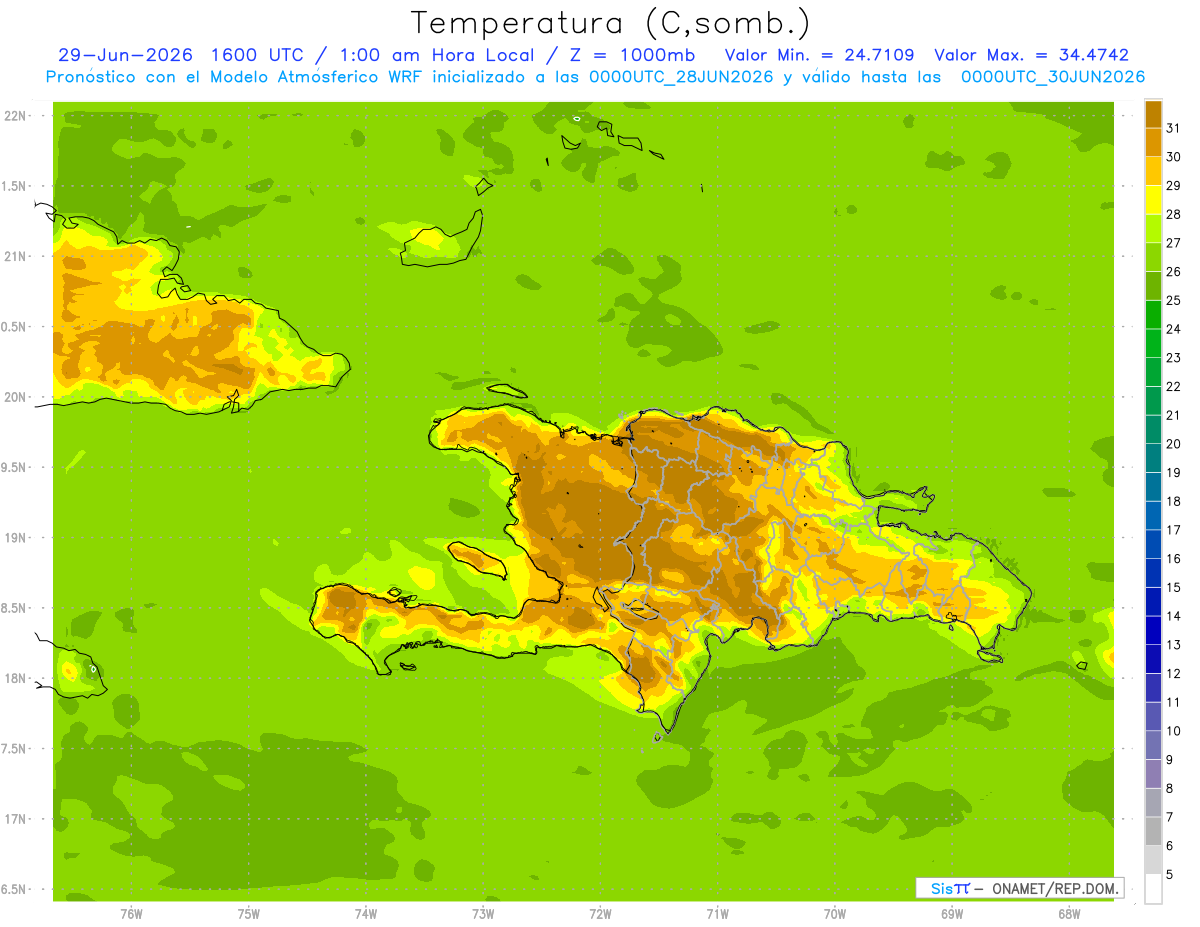The width and height of the screenshot is (1200, 927).
Task: Click the 'Valor Min. = 24.7109' reading
Action: [819, 55]
